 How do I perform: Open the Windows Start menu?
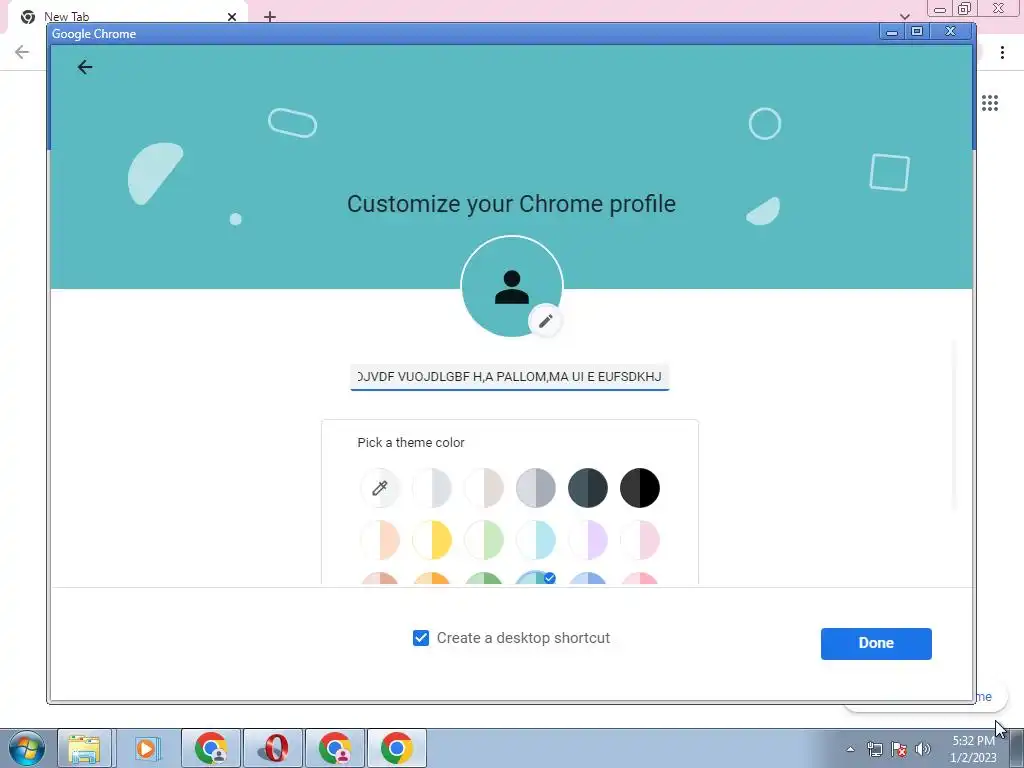click(x=27, y=748)
